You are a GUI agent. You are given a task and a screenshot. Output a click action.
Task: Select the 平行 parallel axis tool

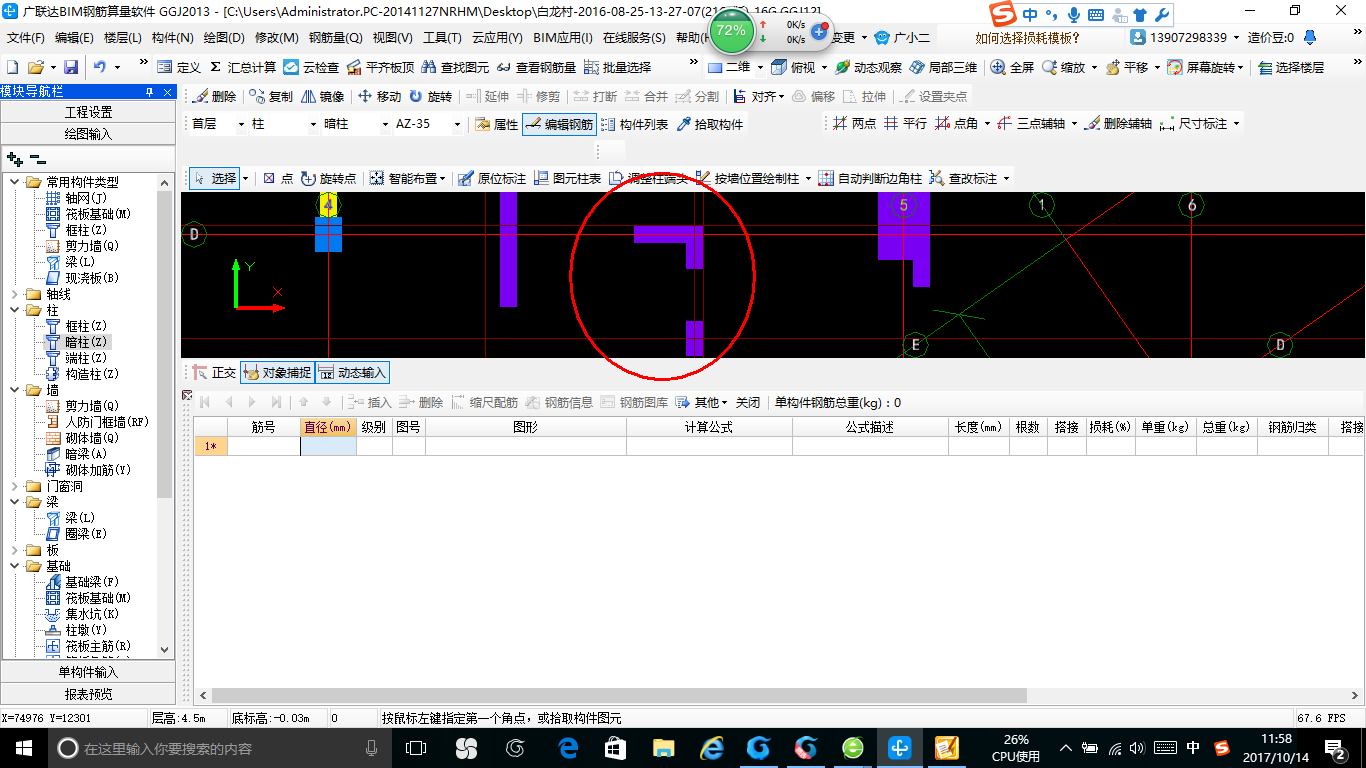tap(905, 124)
